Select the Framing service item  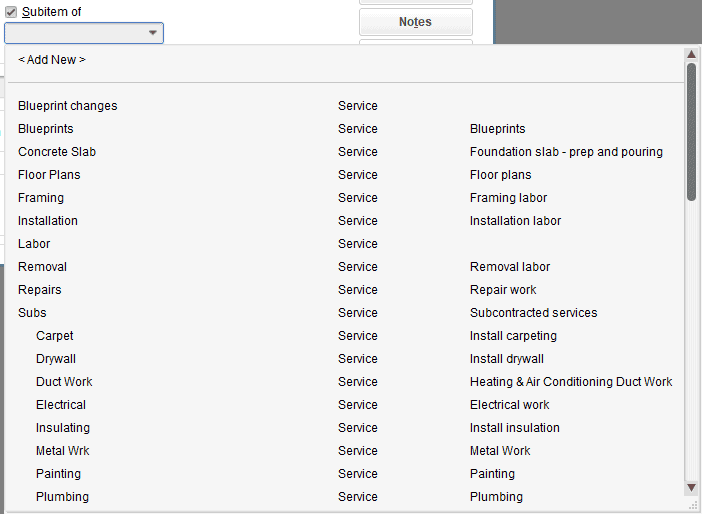tap(41, 197)
